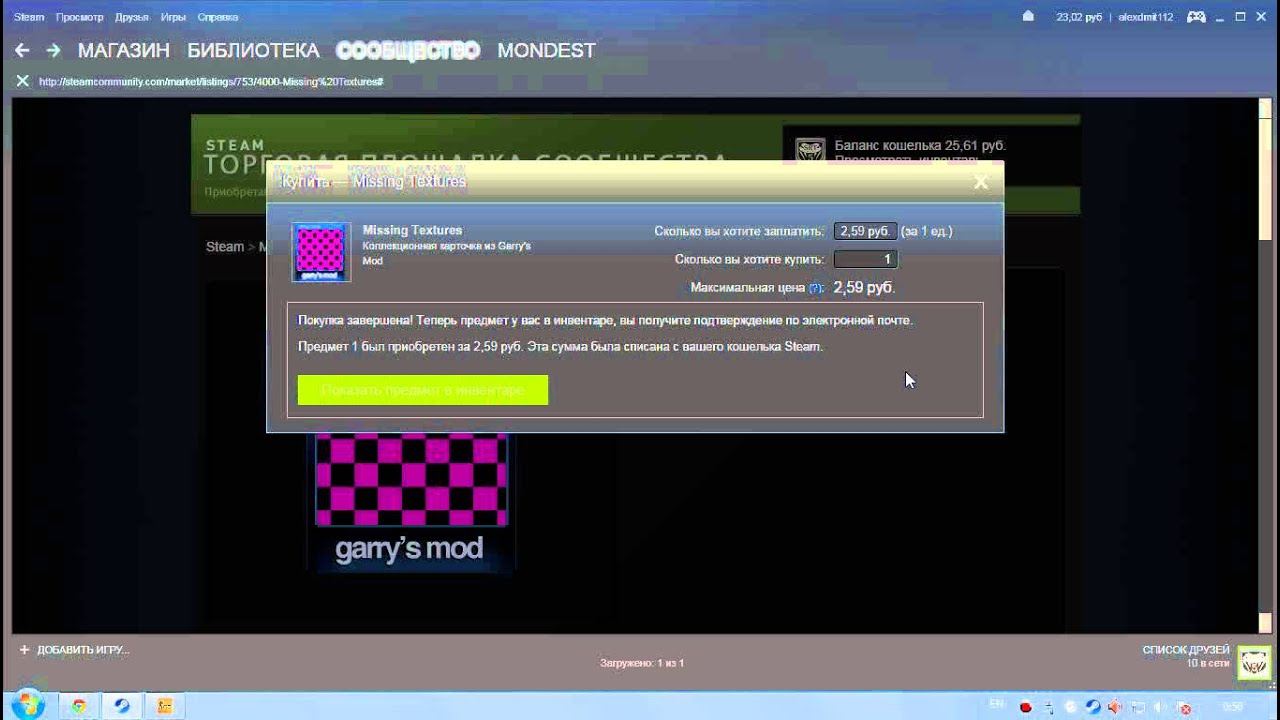Switch to the БИБЛИОТЕКА tab
Screen dimensions: 1280x720
(254, 50)
